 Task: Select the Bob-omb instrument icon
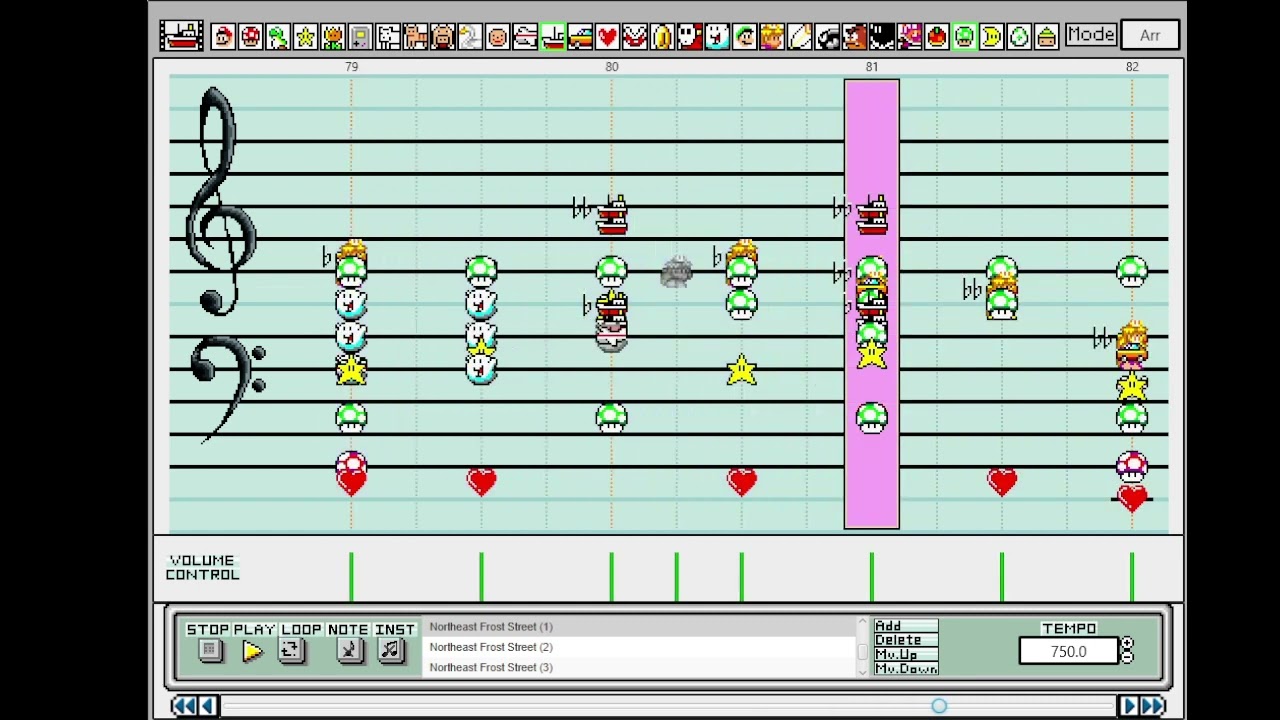click(x=882, y=36)
